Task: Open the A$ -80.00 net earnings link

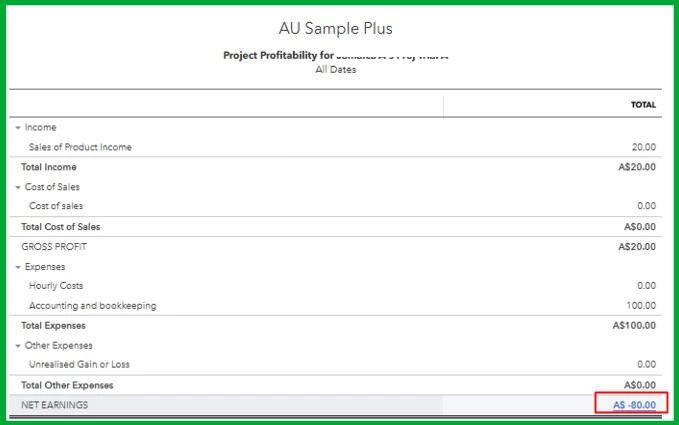Action: pos(634,405)
